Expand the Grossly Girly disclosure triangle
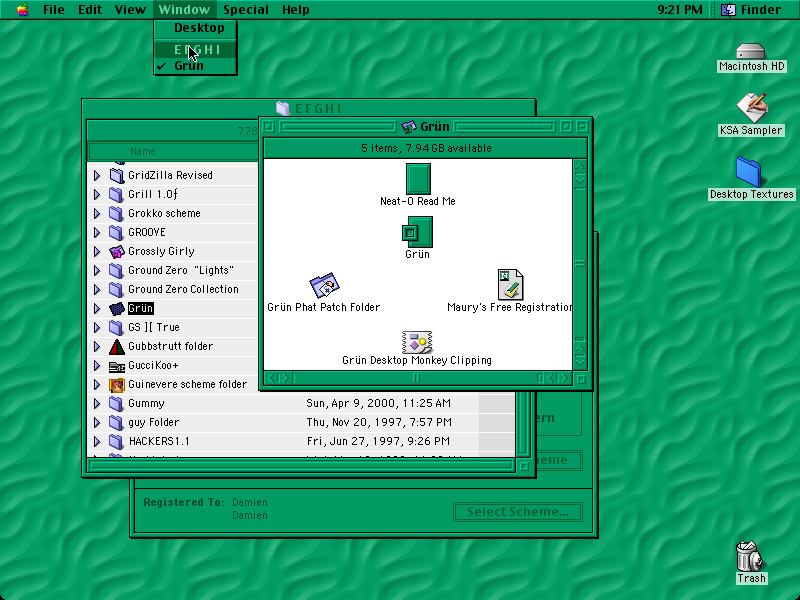The height and width of the screenshot is (600, 800). pos(97,251)
